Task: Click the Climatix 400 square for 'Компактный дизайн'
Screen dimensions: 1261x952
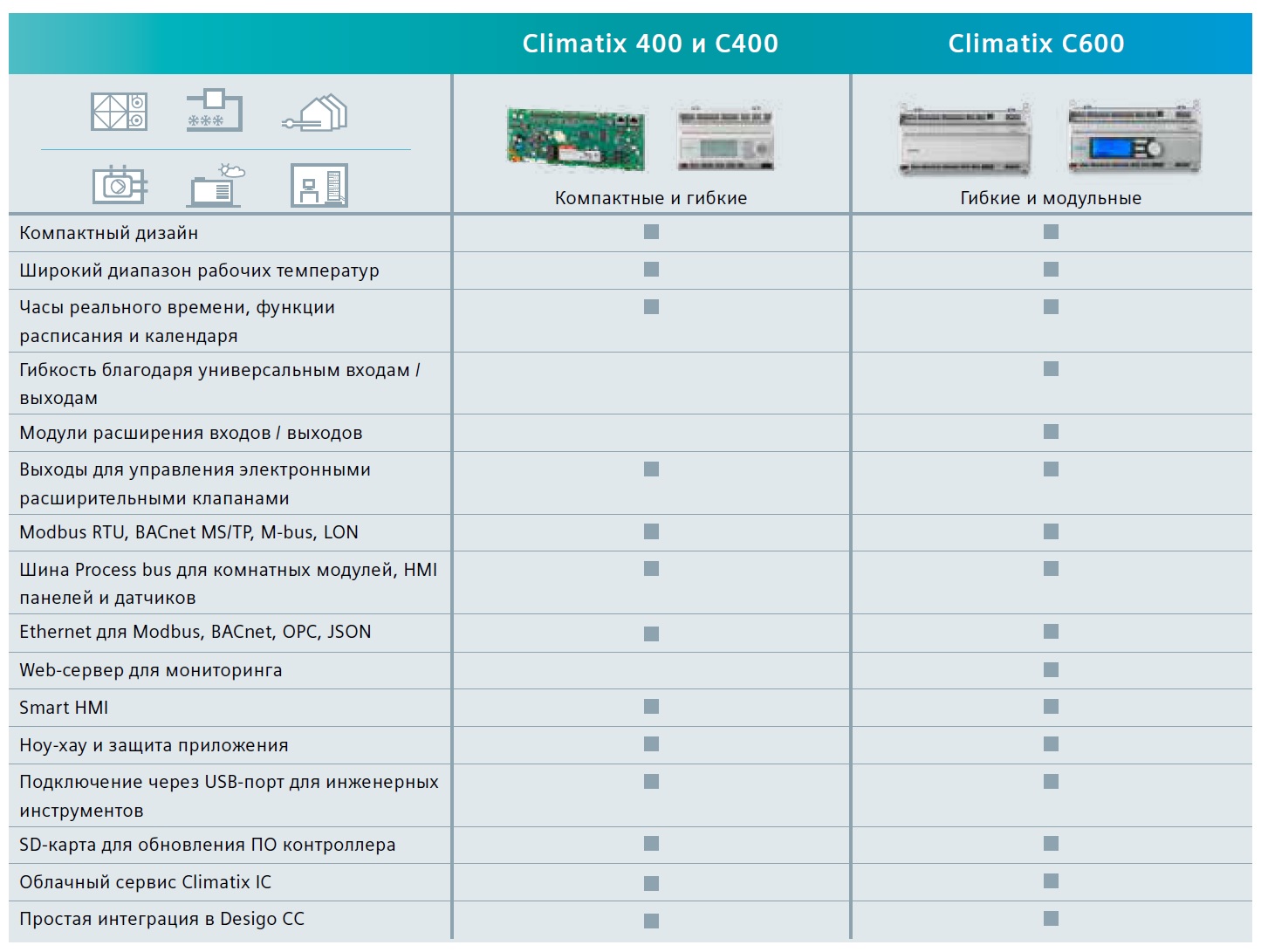Action: click(651, 231)
